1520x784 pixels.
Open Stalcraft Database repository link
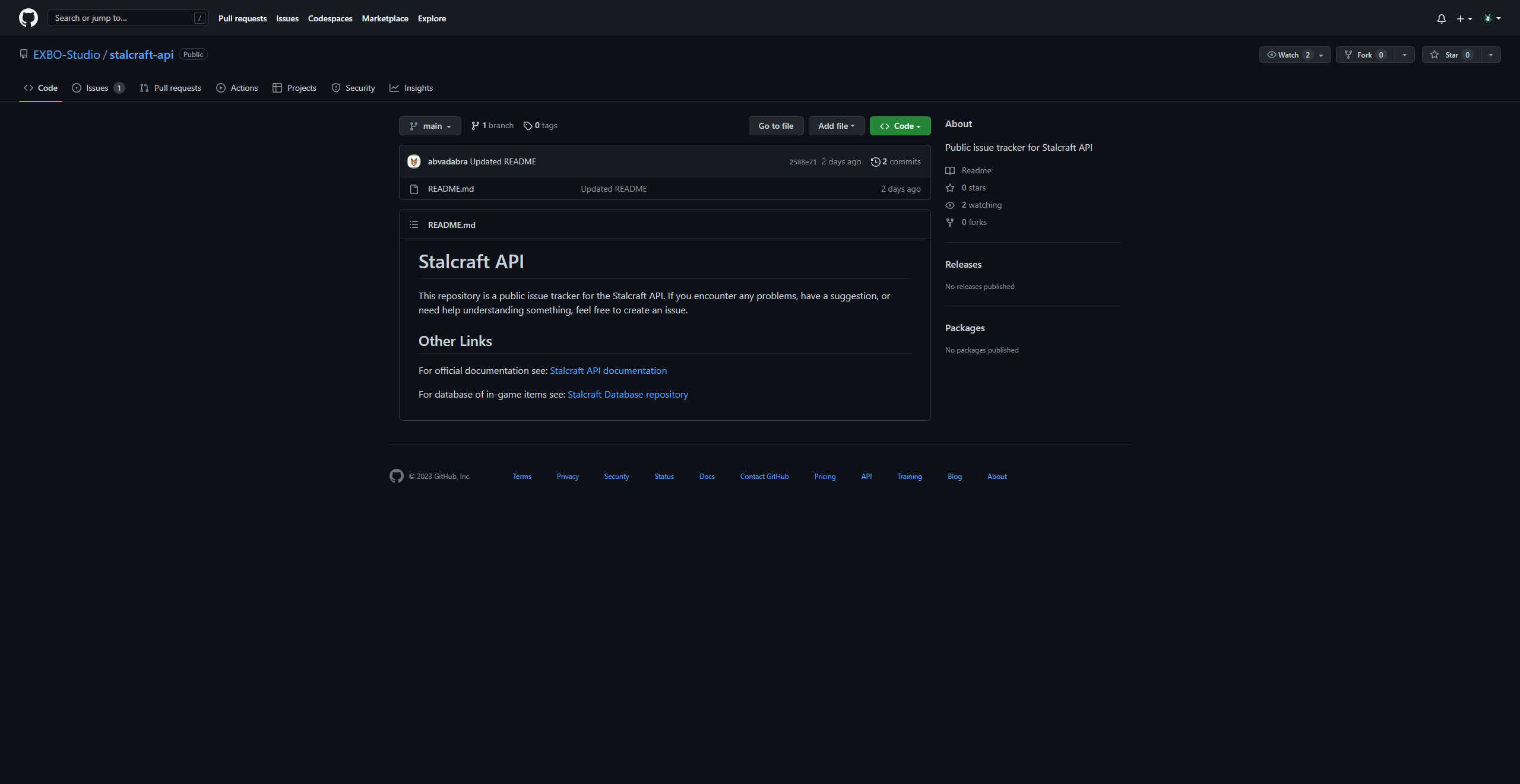[628, 394]
